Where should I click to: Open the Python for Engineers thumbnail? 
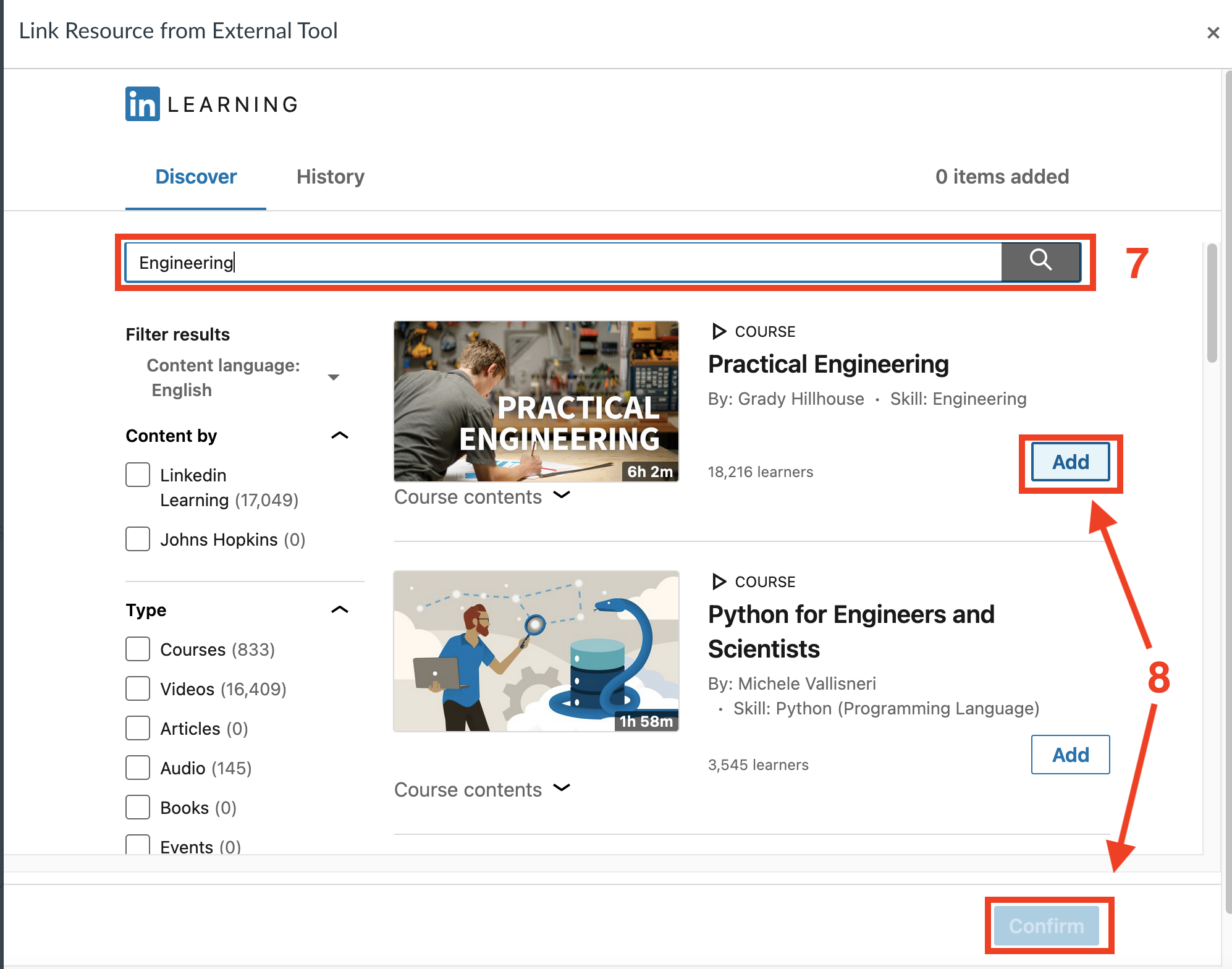[x=536, y=651]
